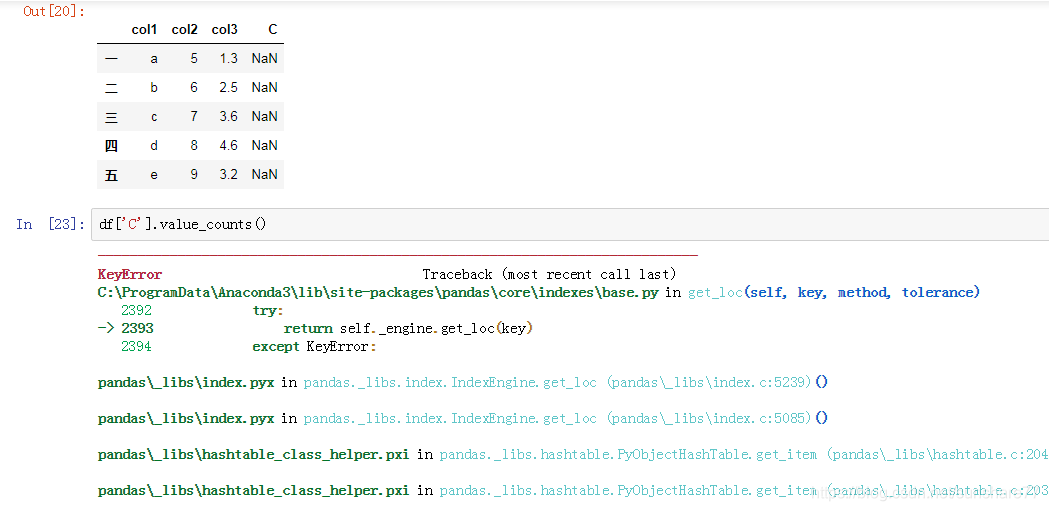This screenshot has height=511, width=1049.
Task: Click the col3 column header
Action: click(x=225, y=29)
